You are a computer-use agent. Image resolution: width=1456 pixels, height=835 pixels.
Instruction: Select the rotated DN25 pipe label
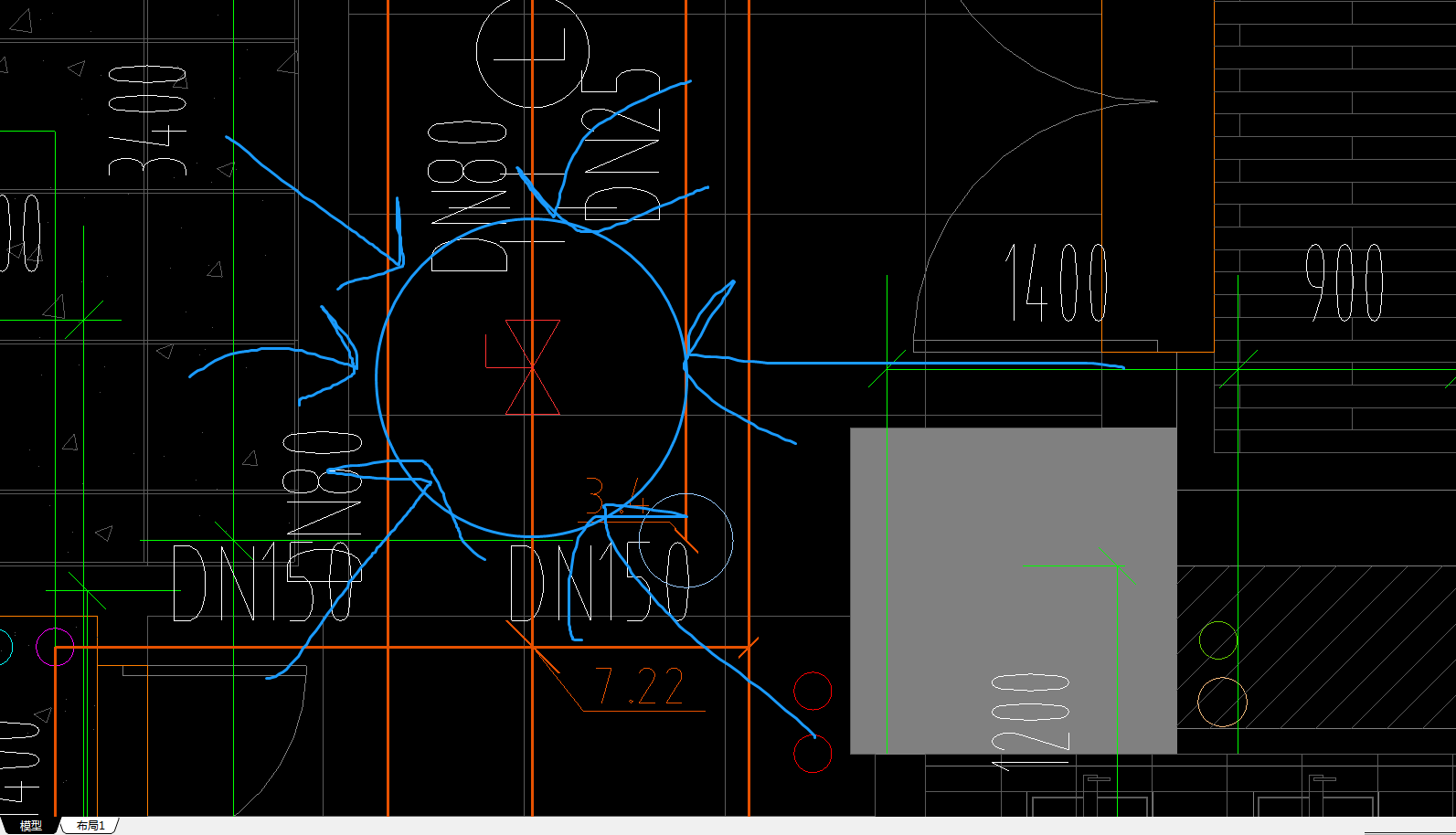click(622, 145)
